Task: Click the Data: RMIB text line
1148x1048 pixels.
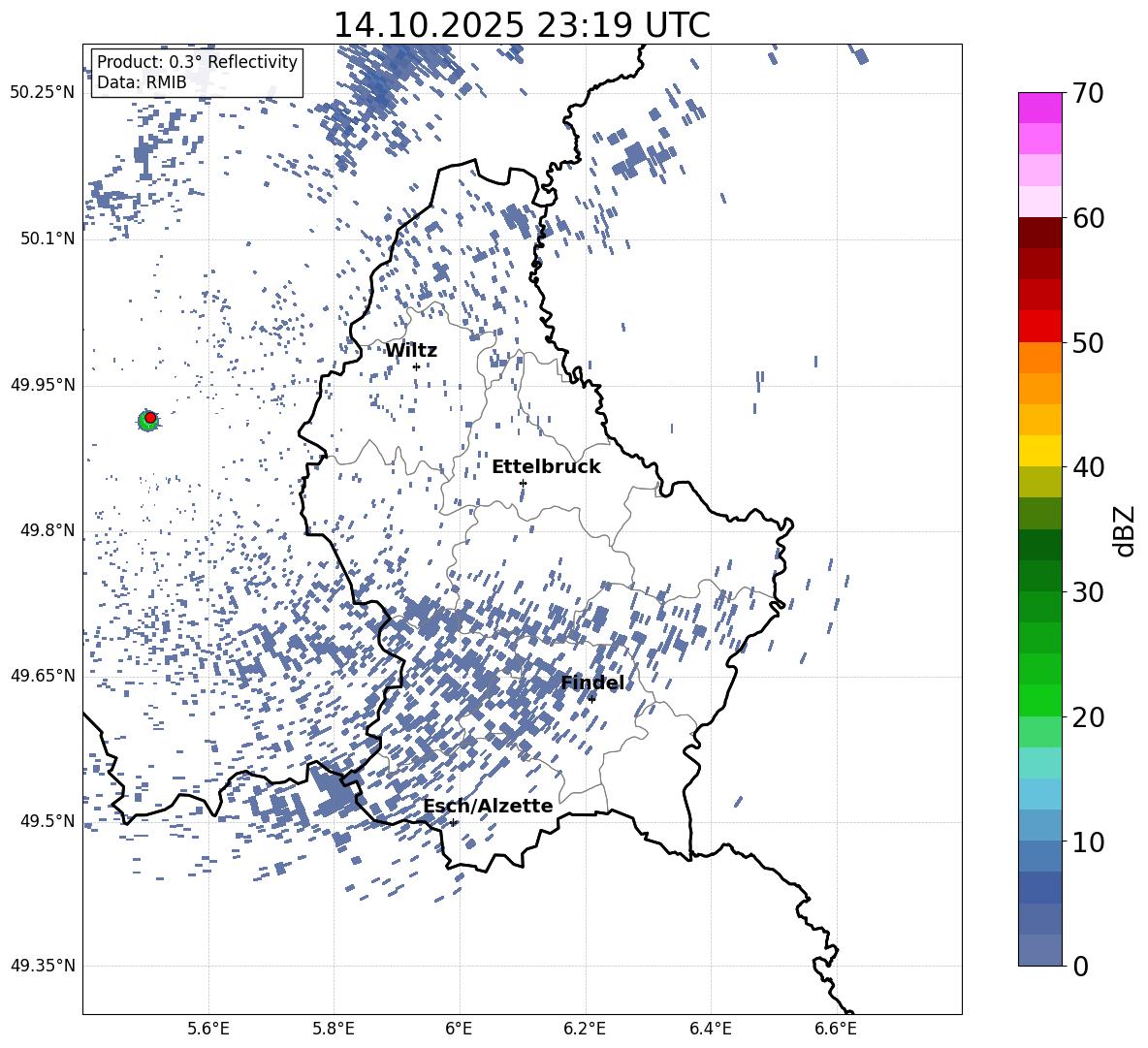Action: coord(142,82)
